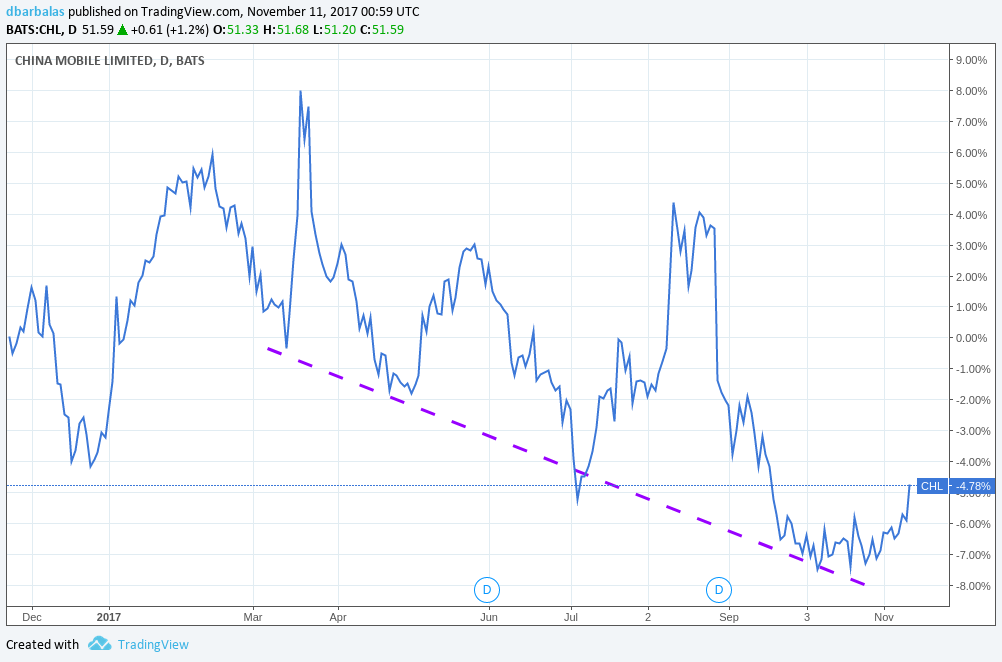
Task: Click the +0.61 (+1.2%) change value
Action: pos(170,29)
